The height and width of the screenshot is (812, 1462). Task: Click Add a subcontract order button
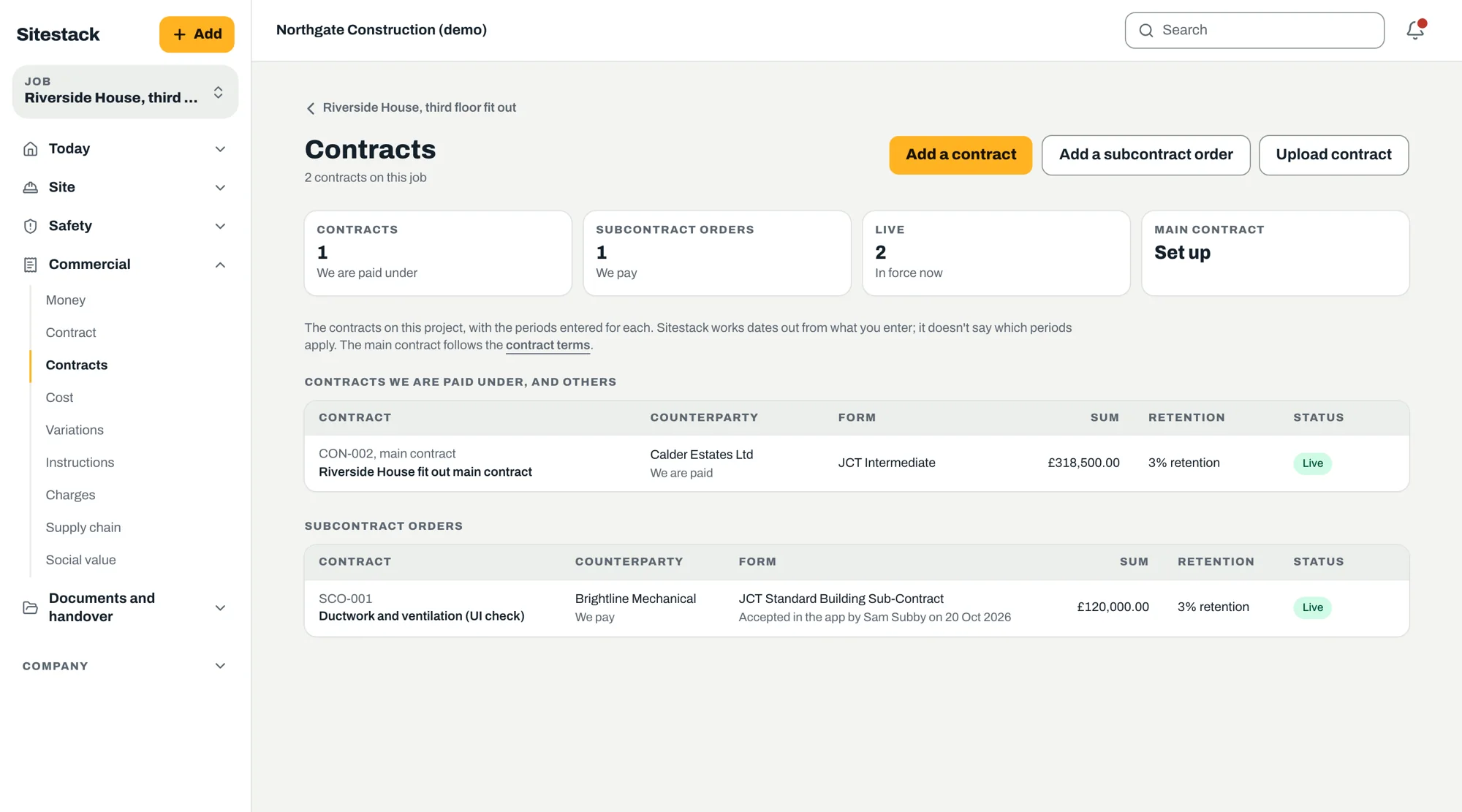tap(1145, 155)
